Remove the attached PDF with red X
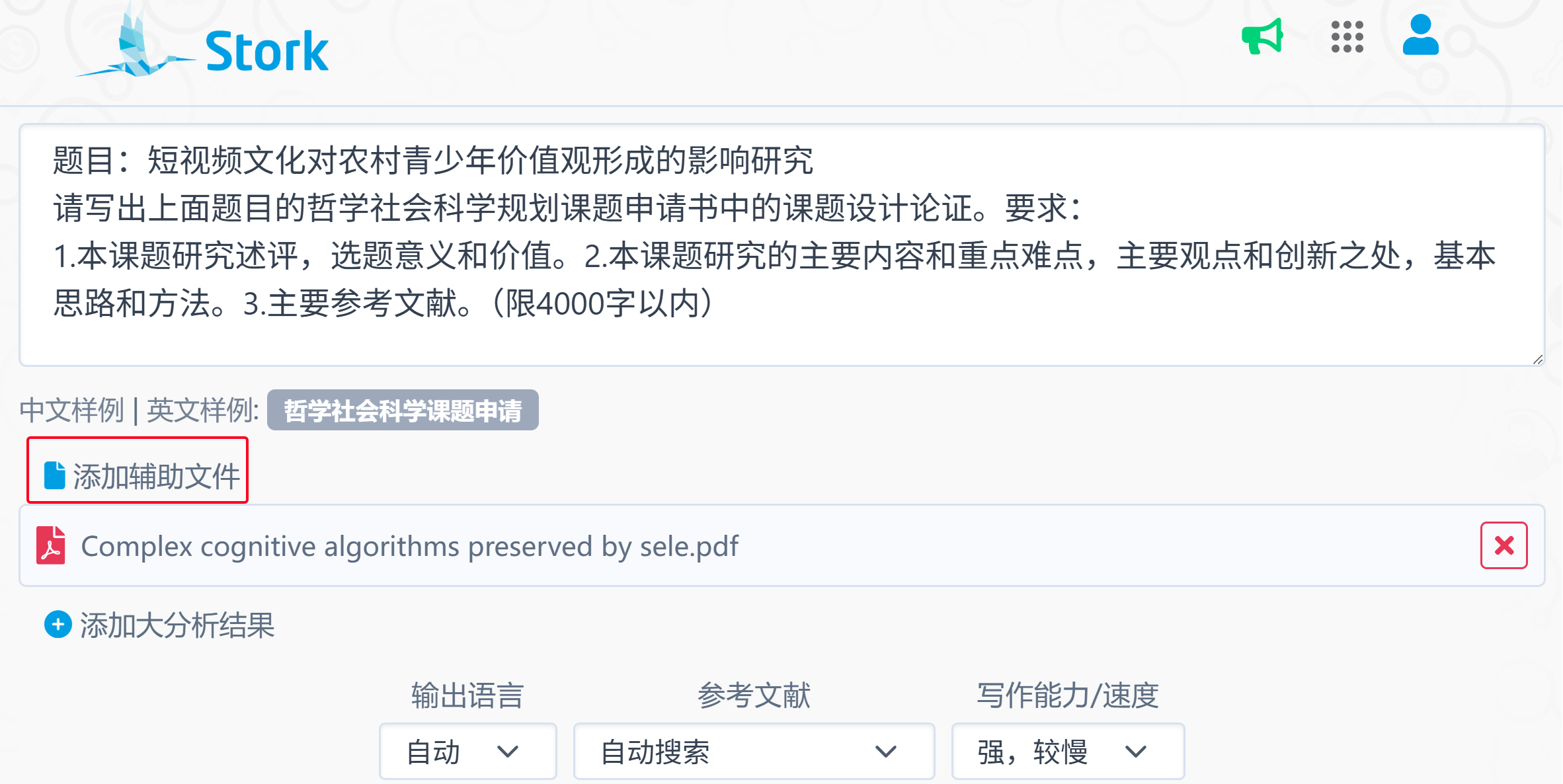Screen dimensions: 1563x784 coord(1503,545)
